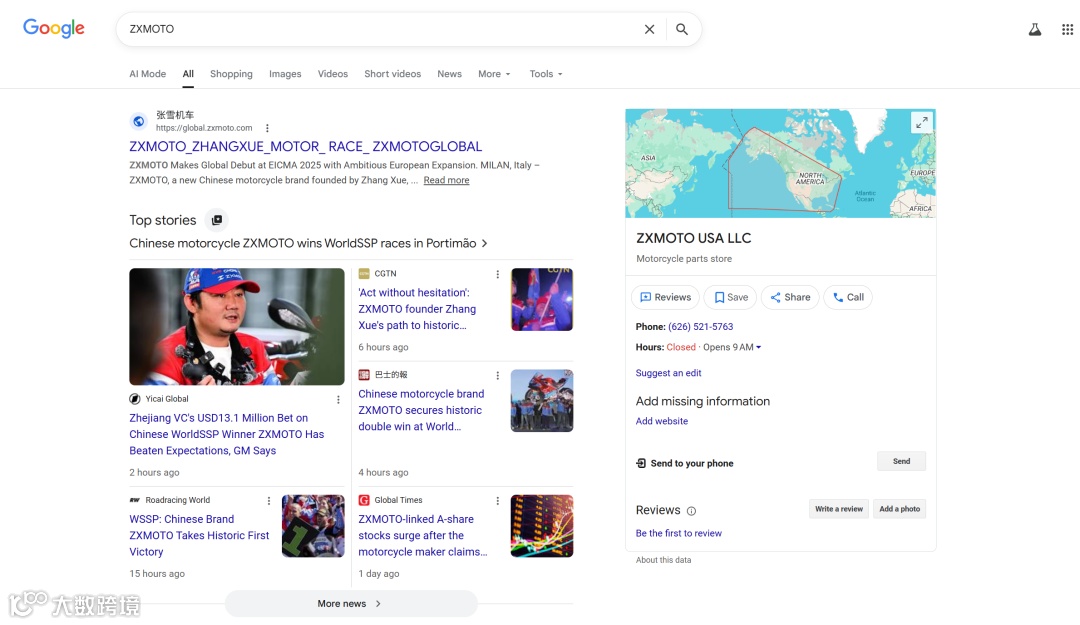Click the Reviews button in business panel
Screen dimensions: 1080x625
665,297
